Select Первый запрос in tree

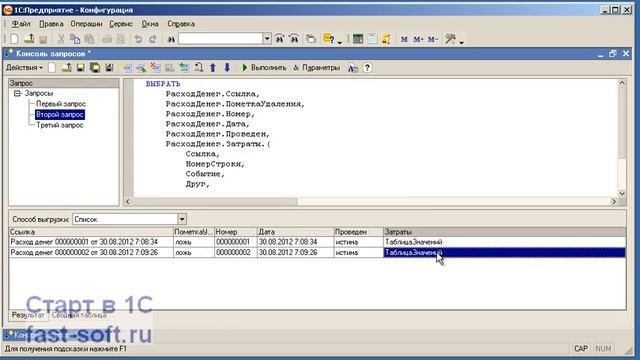(x=61, y=104)
